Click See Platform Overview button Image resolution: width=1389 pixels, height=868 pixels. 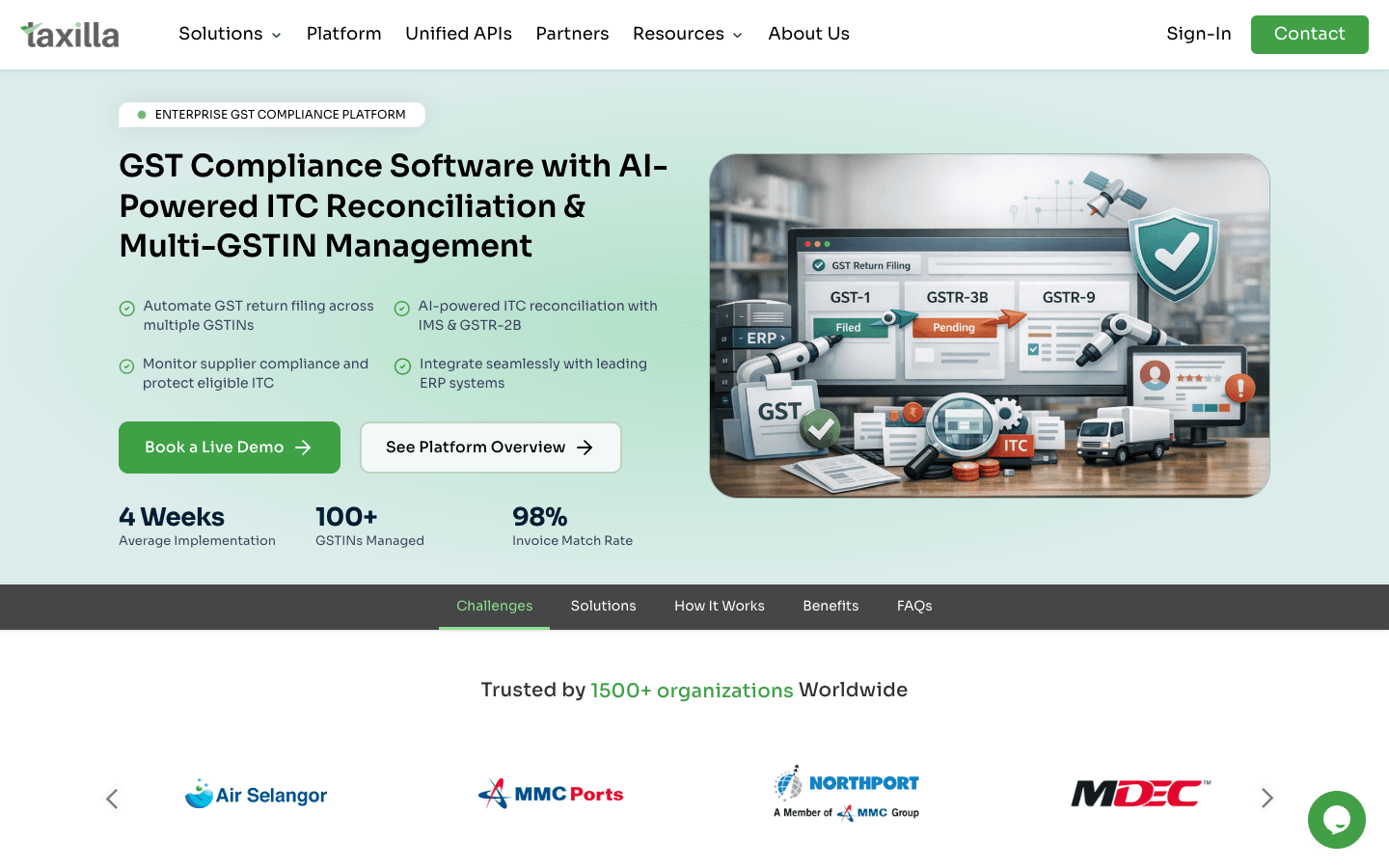[491, 448]
